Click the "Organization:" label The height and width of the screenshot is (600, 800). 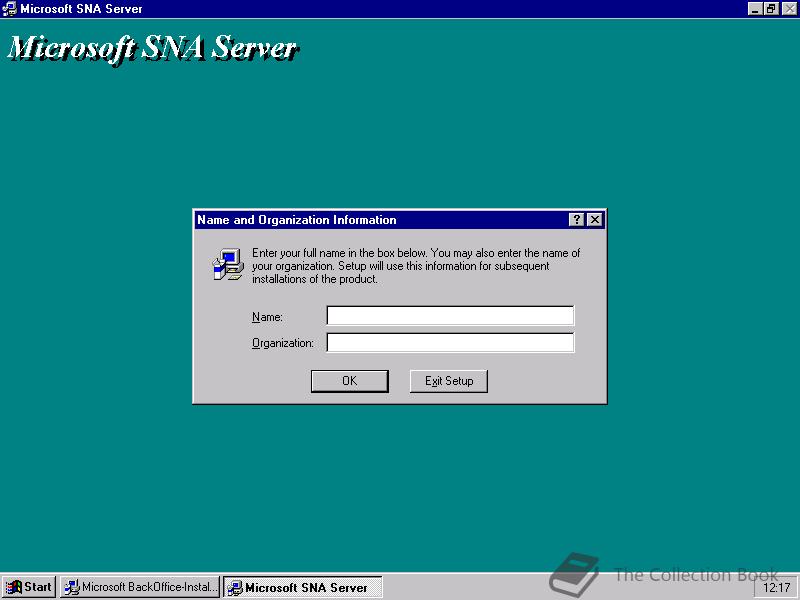click(283, 343)
